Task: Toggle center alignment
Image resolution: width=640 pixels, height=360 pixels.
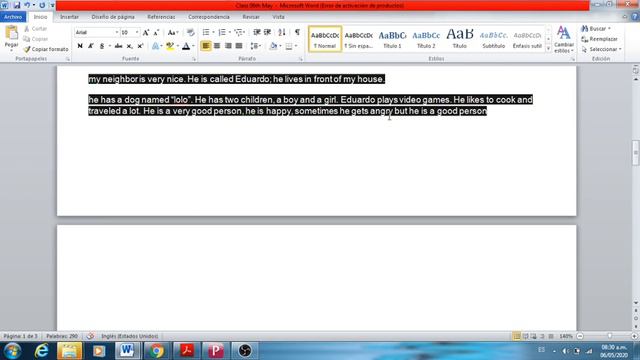Action: click(x=217, y=46)
